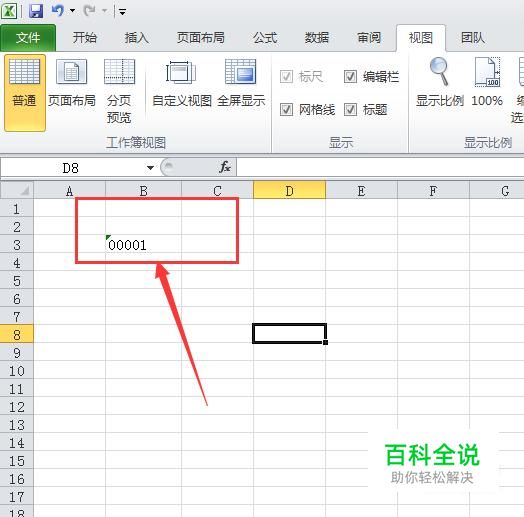Toggle the 标尺 ruler checkbox
This screenshot has height=517, width=524.
pyautogui.click(x=286, y=77)
